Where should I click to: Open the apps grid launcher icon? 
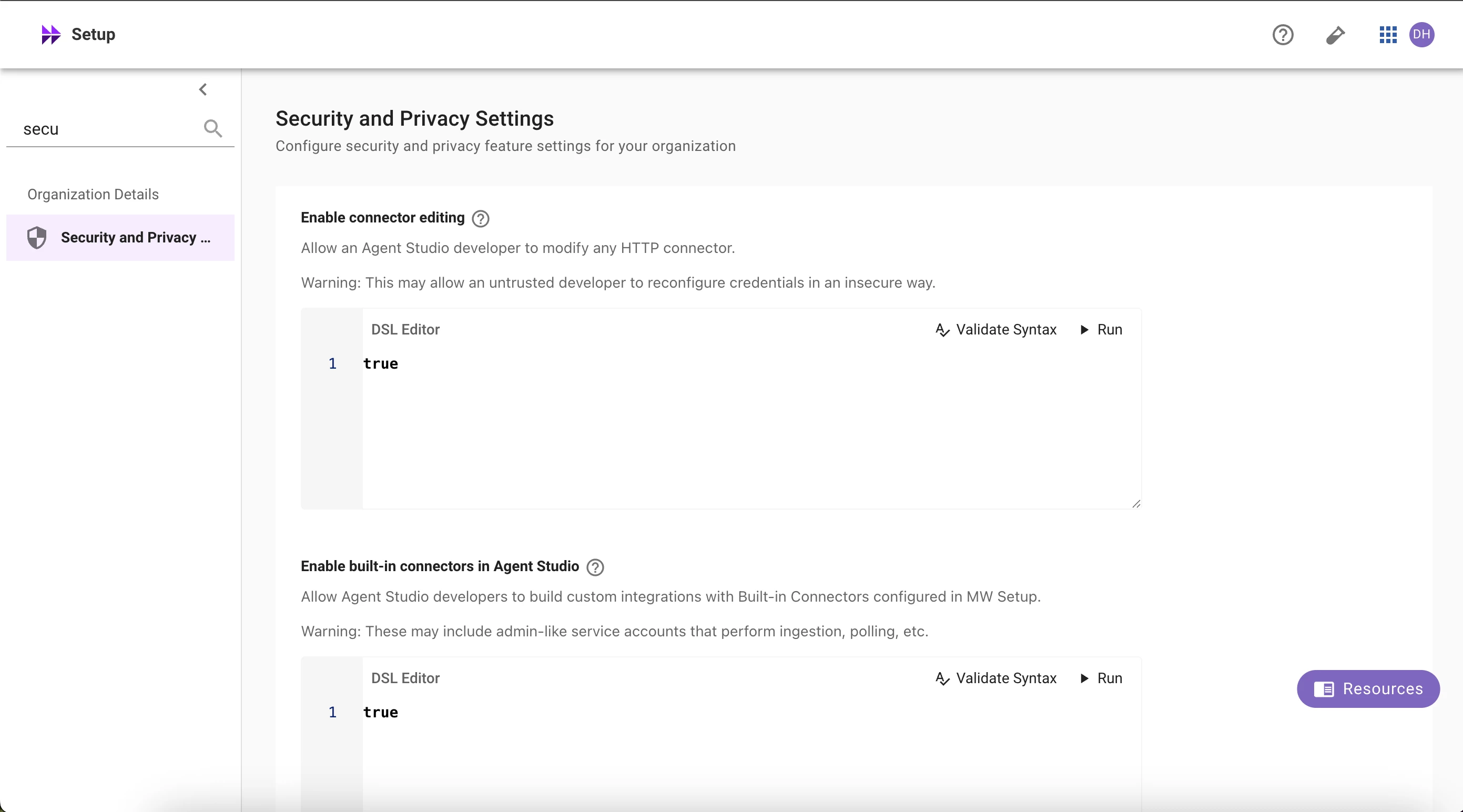[x=1387, y=35]
